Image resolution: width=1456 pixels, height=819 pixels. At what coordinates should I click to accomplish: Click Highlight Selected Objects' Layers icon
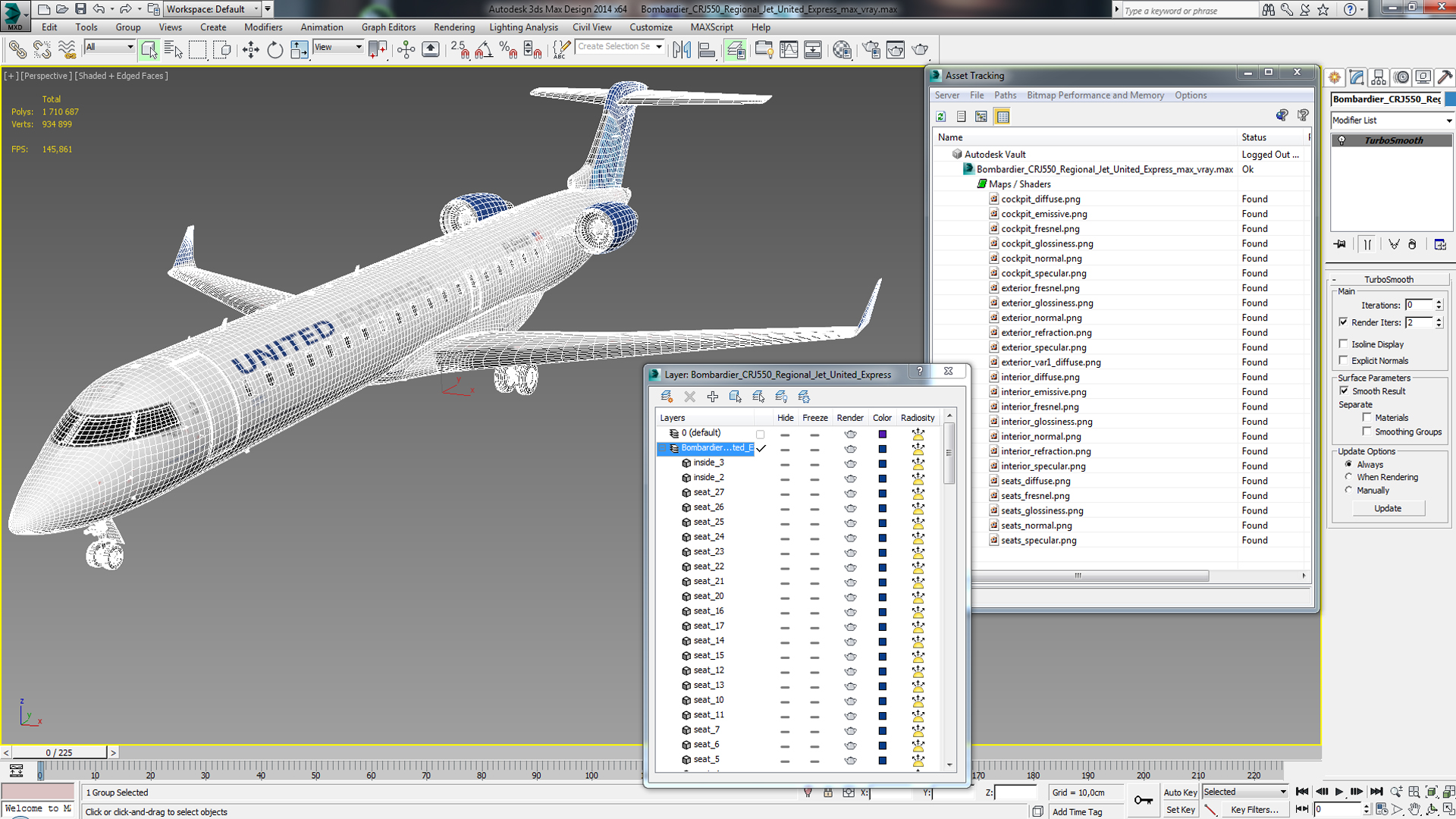tap(758, 397)
